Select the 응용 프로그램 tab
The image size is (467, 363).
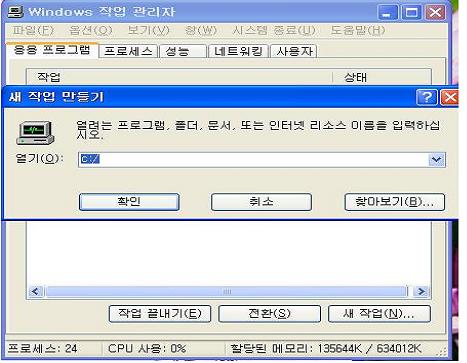point(52,50)
